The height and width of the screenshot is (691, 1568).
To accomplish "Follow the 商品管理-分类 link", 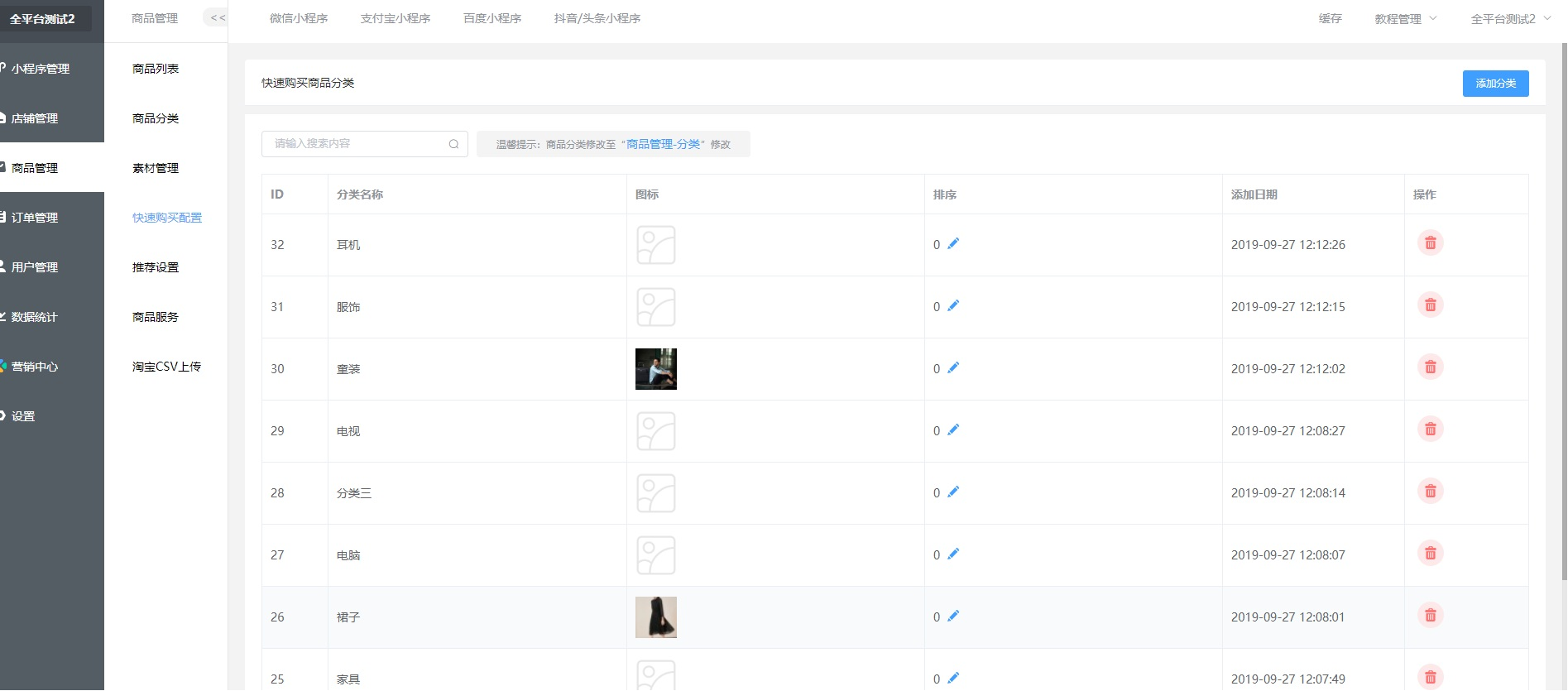I will (664, 144).
